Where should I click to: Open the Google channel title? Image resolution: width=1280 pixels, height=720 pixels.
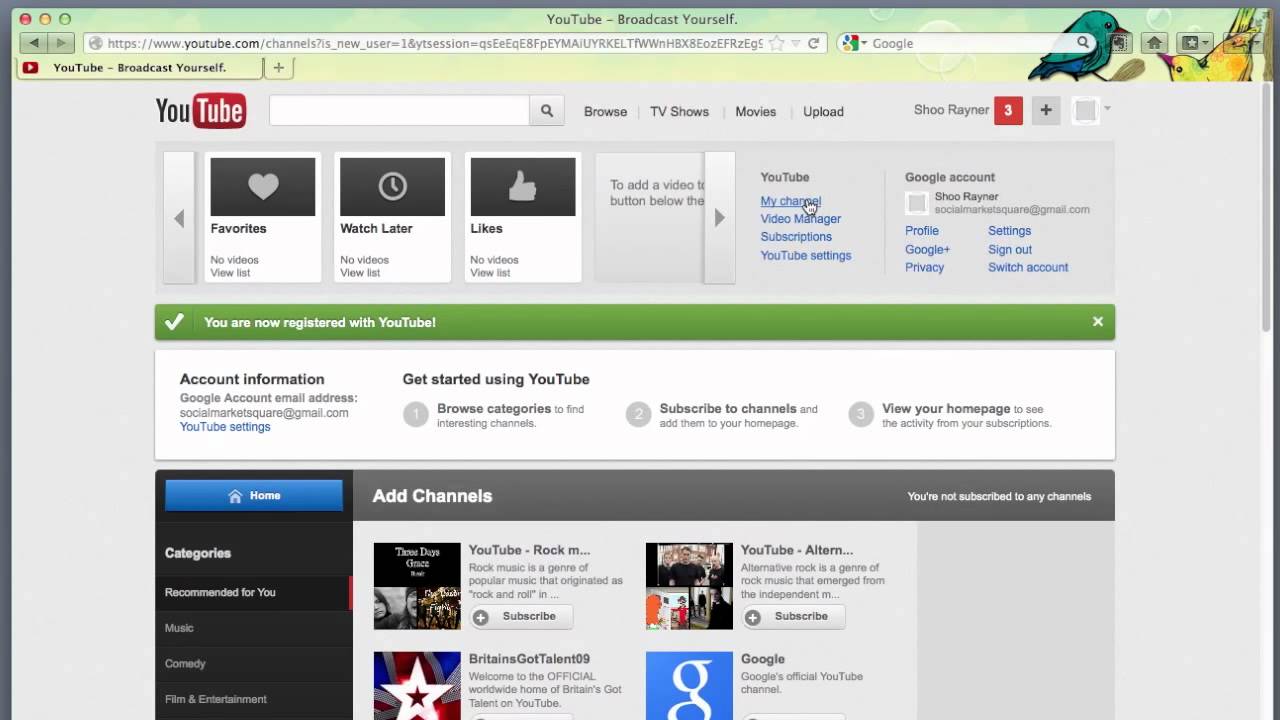tap(763, 659)
